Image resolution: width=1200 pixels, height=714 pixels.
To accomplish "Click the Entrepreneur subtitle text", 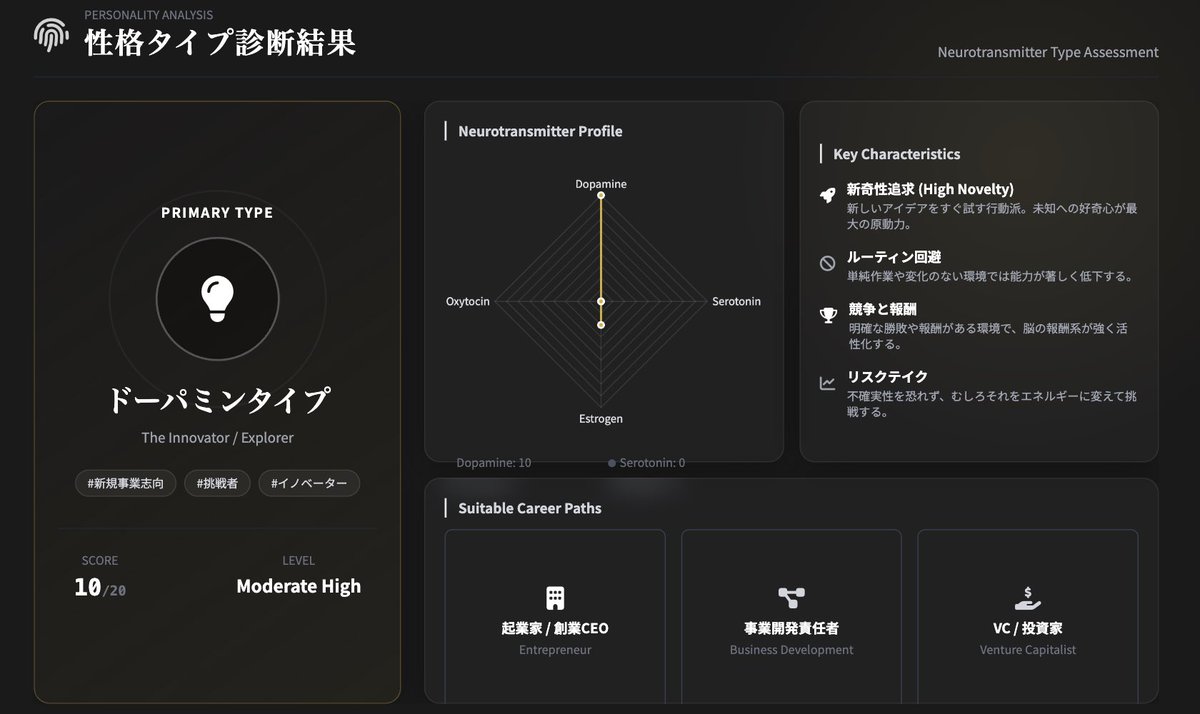I will pyautogui.click(x=555, y=650).
